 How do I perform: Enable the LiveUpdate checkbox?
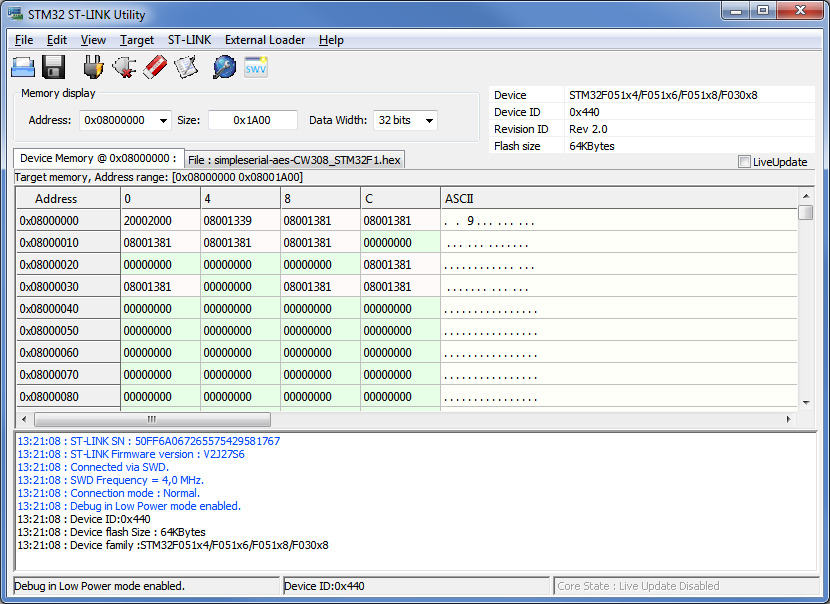tap(744, 162)
